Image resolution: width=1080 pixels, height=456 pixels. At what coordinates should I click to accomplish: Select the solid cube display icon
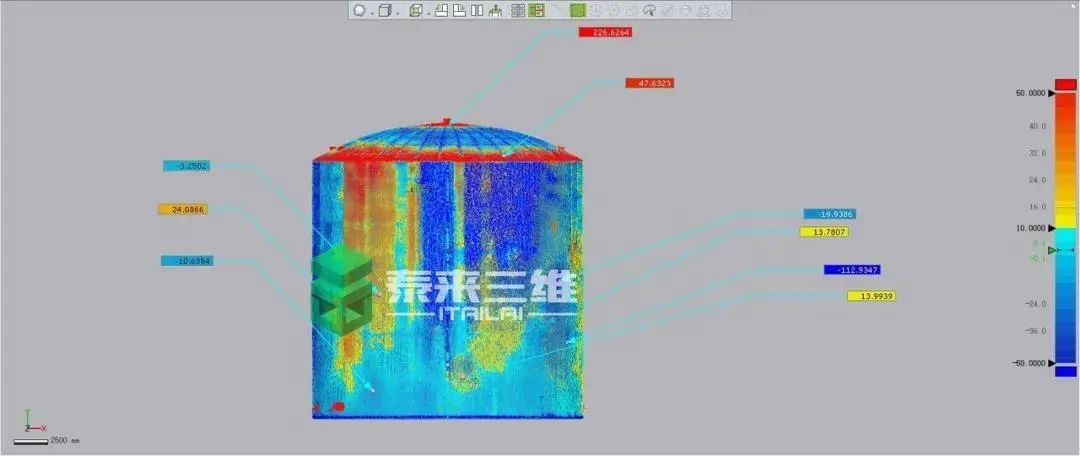385,11
